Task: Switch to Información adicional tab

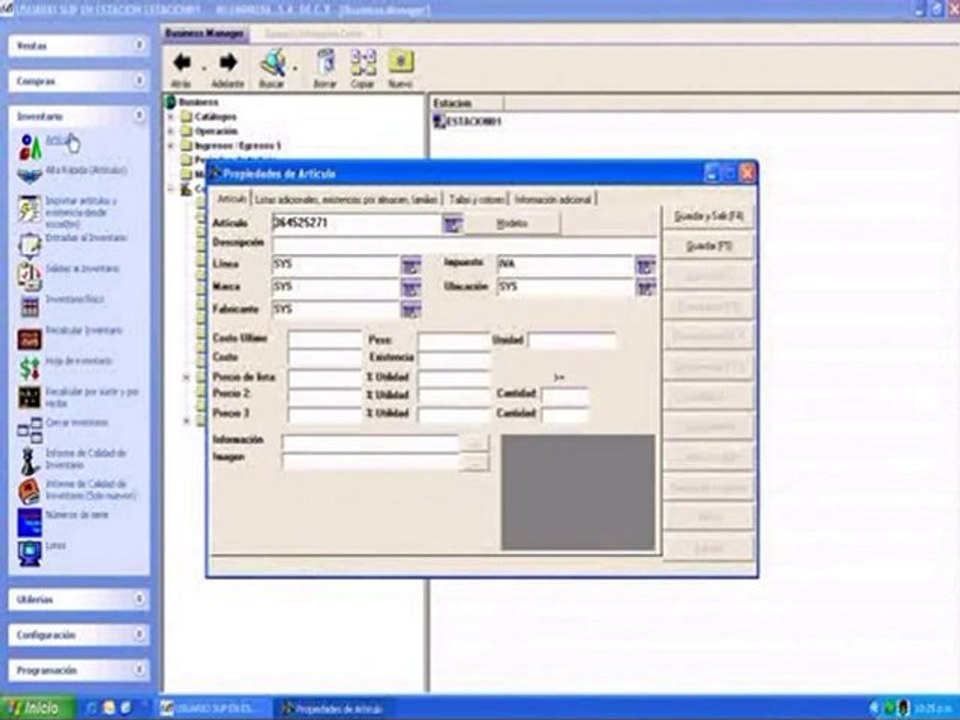Action: coord(553,200)
